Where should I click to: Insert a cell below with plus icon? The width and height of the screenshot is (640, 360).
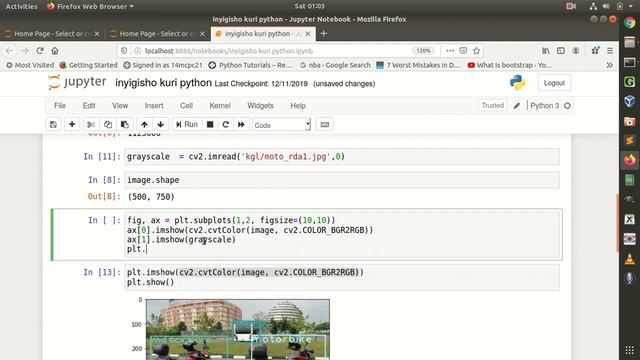point(72,124)
